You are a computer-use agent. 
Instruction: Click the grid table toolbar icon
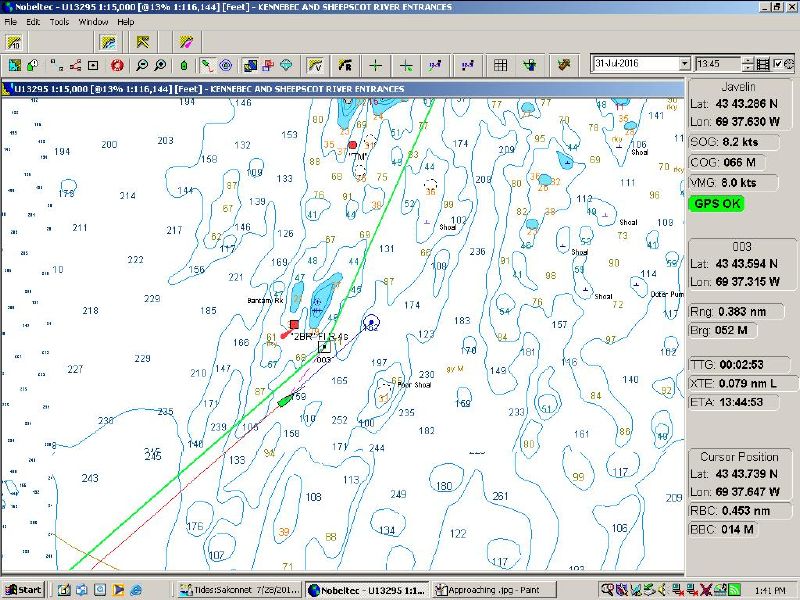[x=501, y=66]
